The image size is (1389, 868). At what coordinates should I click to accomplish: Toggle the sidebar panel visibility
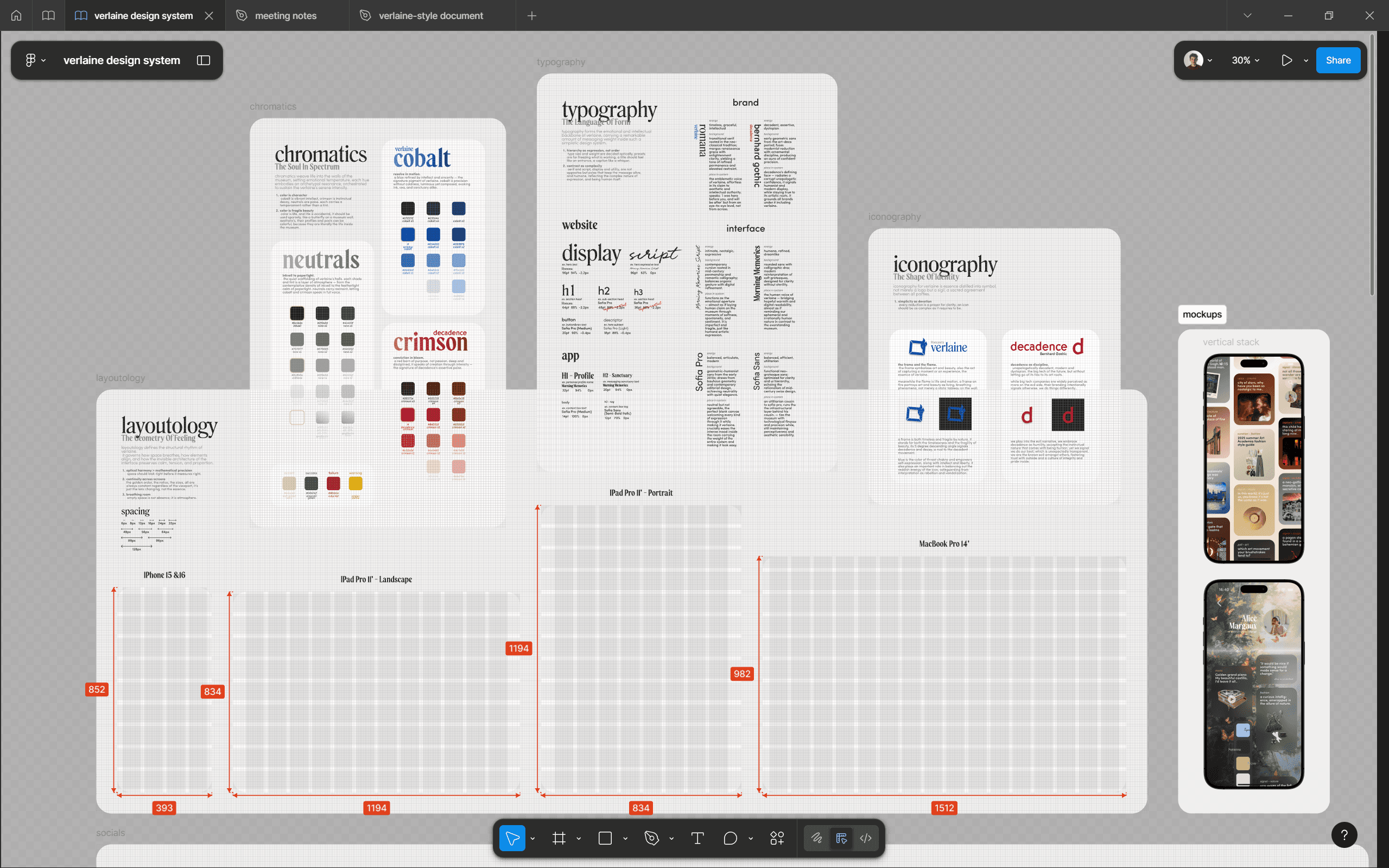203,60
